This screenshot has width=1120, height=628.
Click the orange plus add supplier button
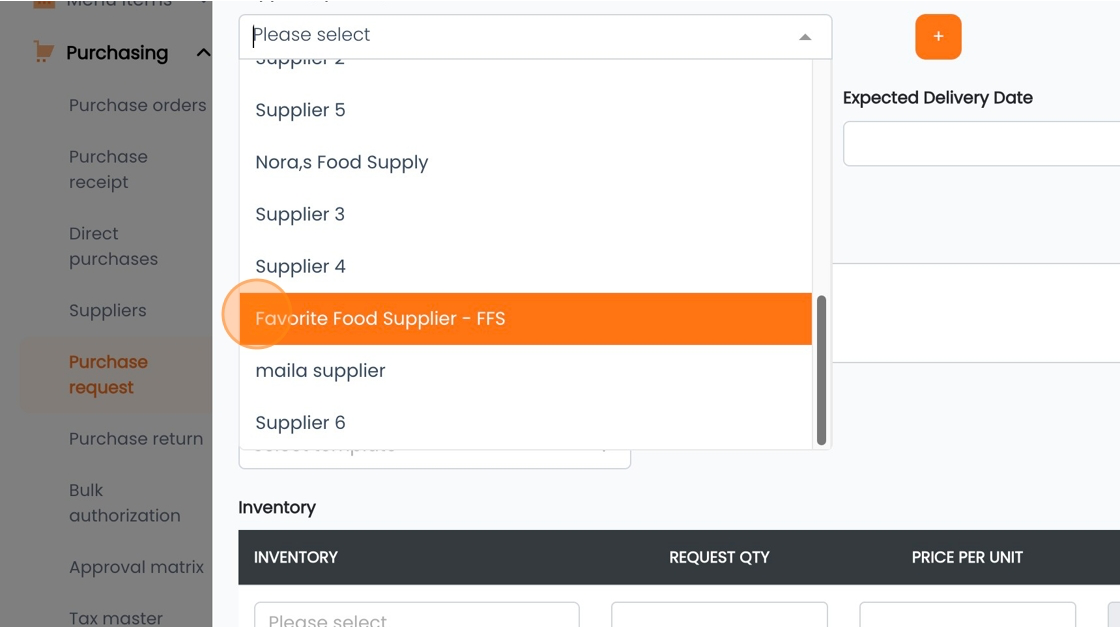click(x=938, y=36)
